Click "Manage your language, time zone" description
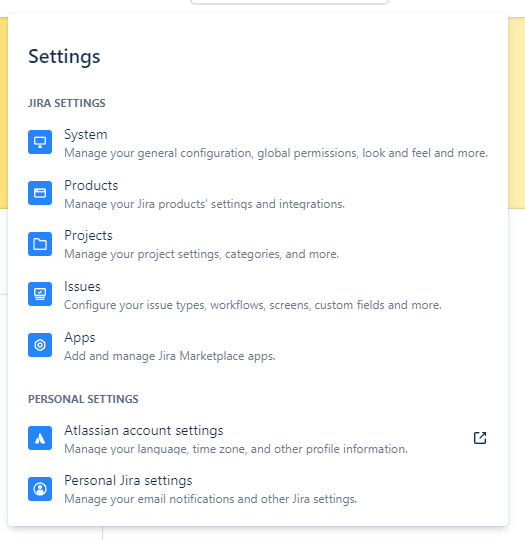Image resolution: width=525 pixels, height=540 pixels. pyautogui.click(x=236, y=449)
